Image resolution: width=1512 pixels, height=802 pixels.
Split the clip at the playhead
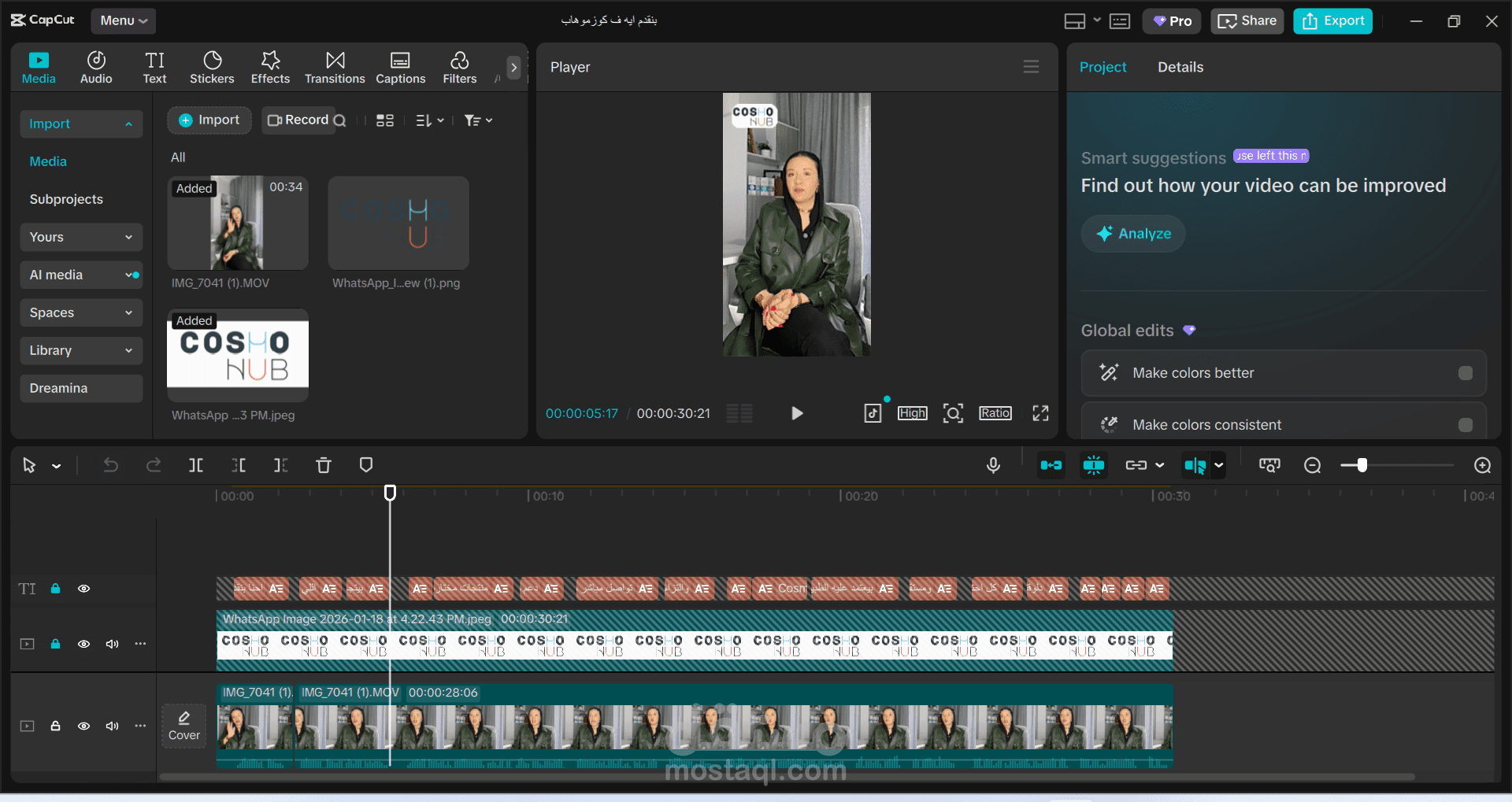tap(196, 465)
